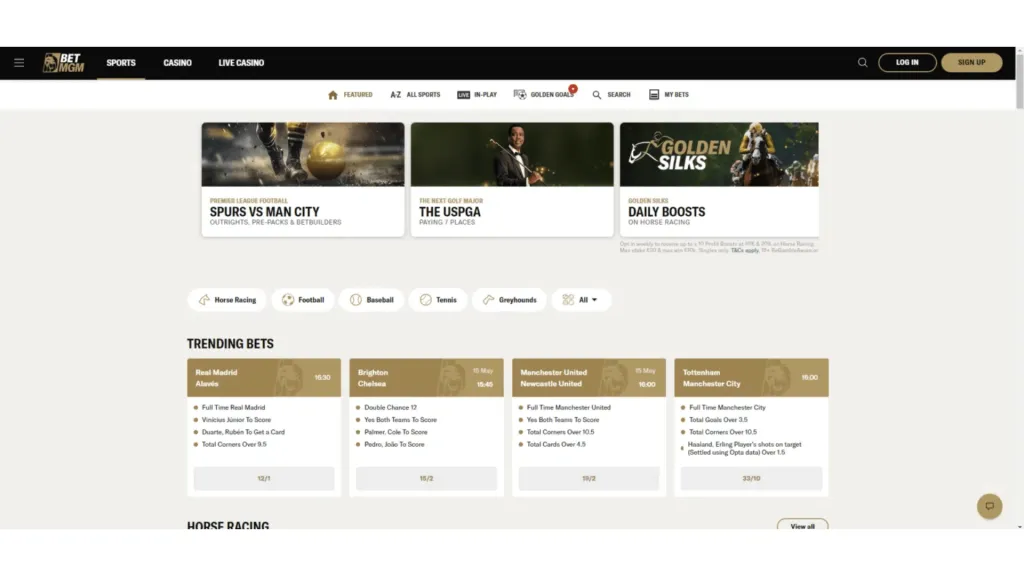
Task: Select the Tennis sport chip
Action: 438,300
